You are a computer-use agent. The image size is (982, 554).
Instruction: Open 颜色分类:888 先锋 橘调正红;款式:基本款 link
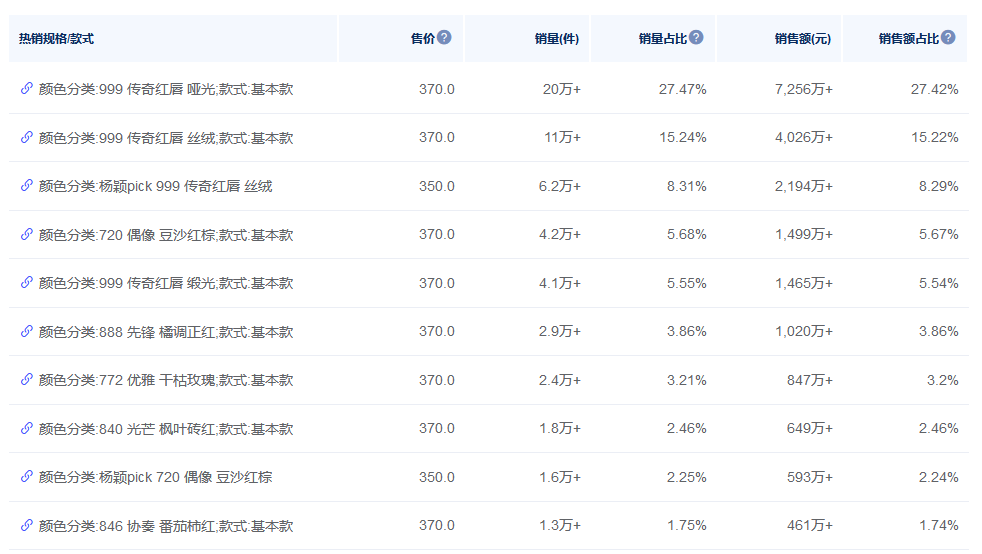166,332
